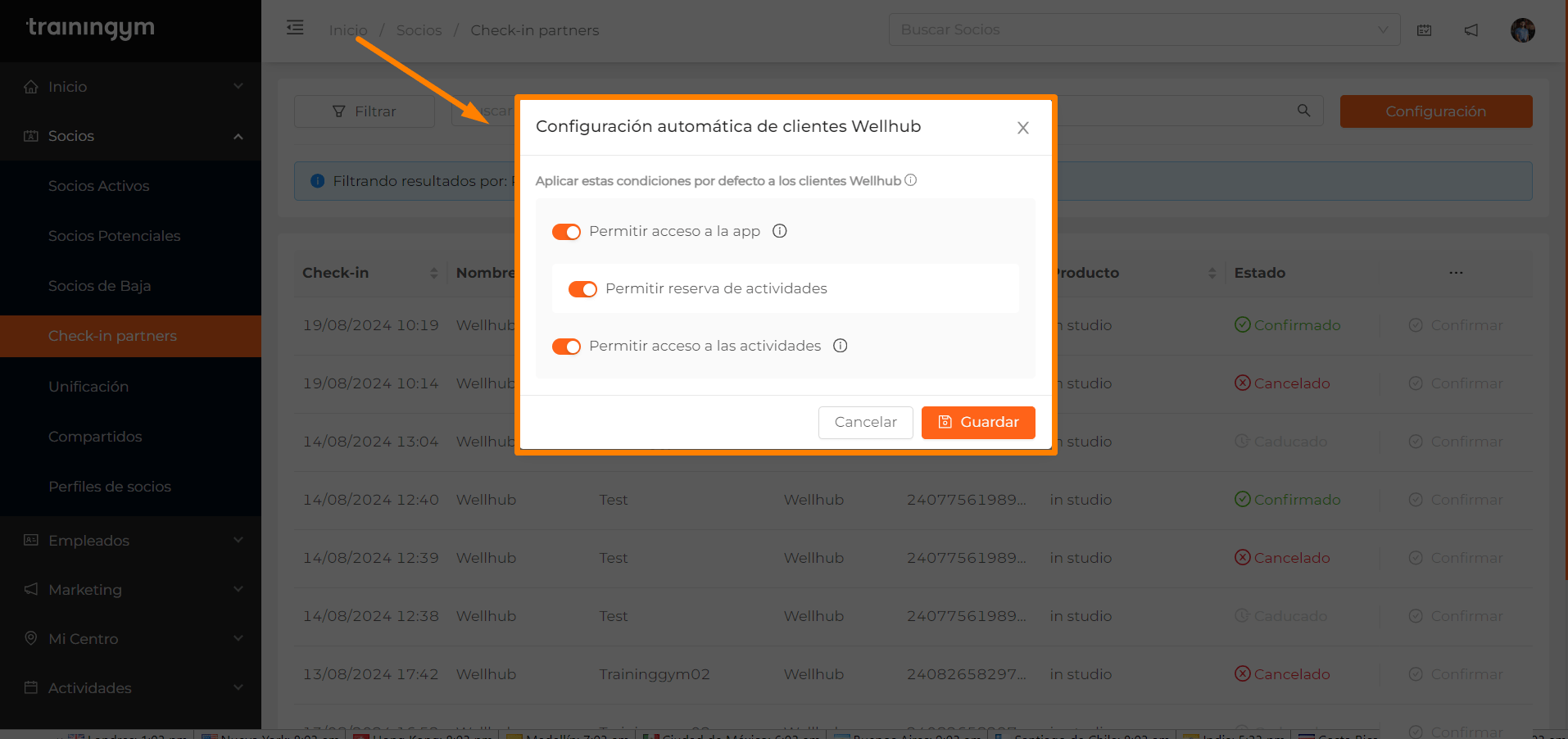
Task: Collapse sidebar with the menu fold icon
Action: tap(295, 28)
